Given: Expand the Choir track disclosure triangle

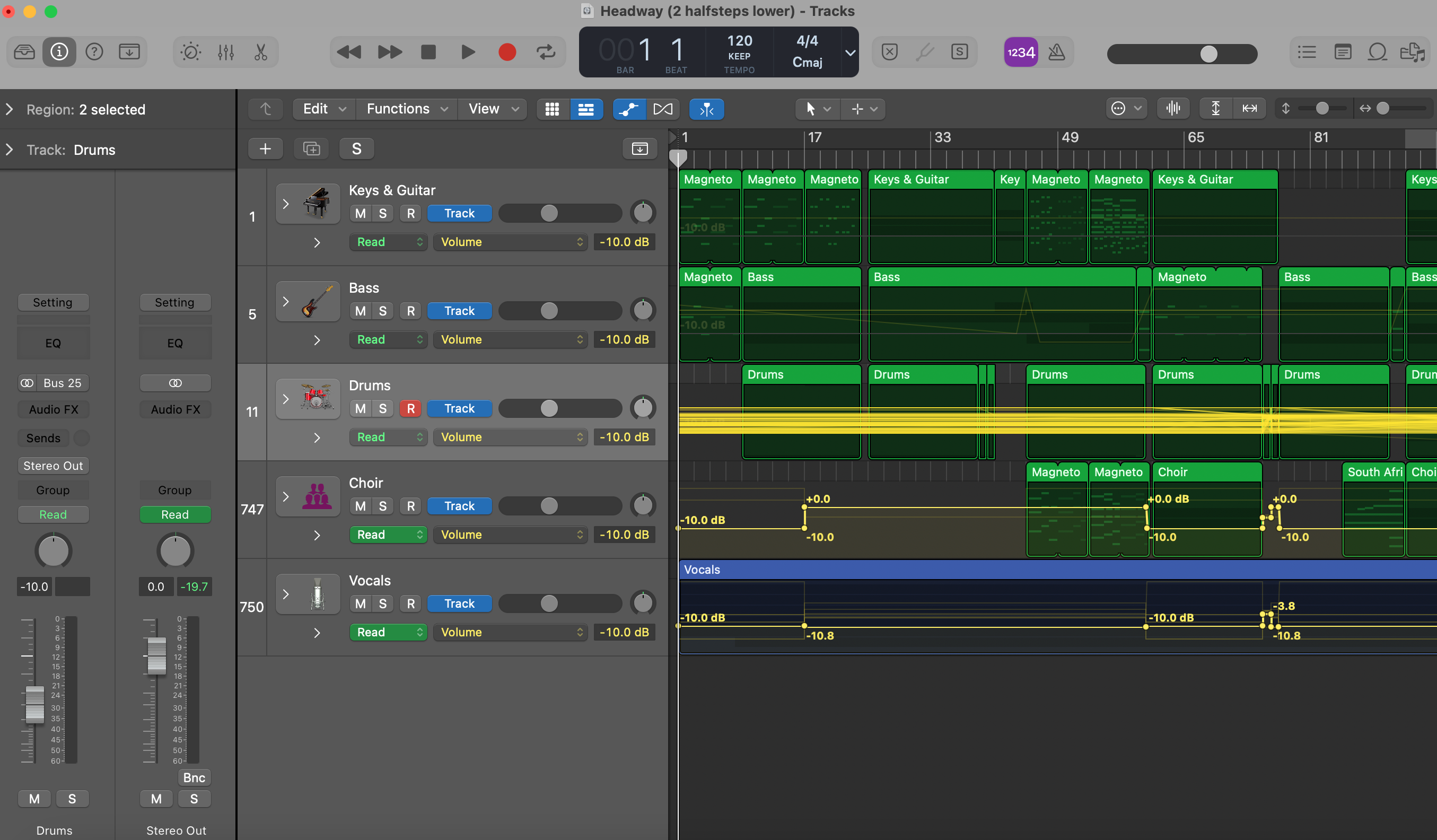Looking at the screenshot, I should click(x=285, y=496).
